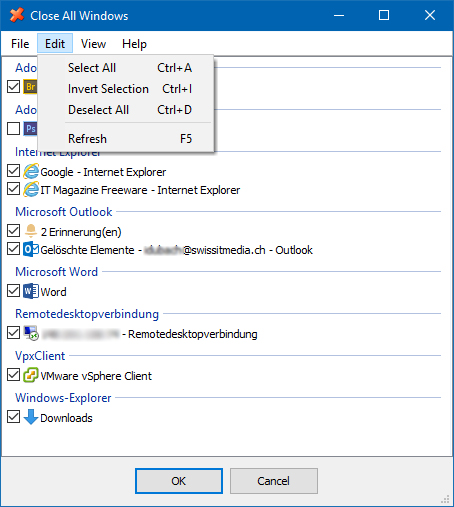Image resolution: width=454 pixels, height=507 pixels.
Task: Select IT Magazine Freeware - Internet Explorer text
Action: (x=140, y=190)
